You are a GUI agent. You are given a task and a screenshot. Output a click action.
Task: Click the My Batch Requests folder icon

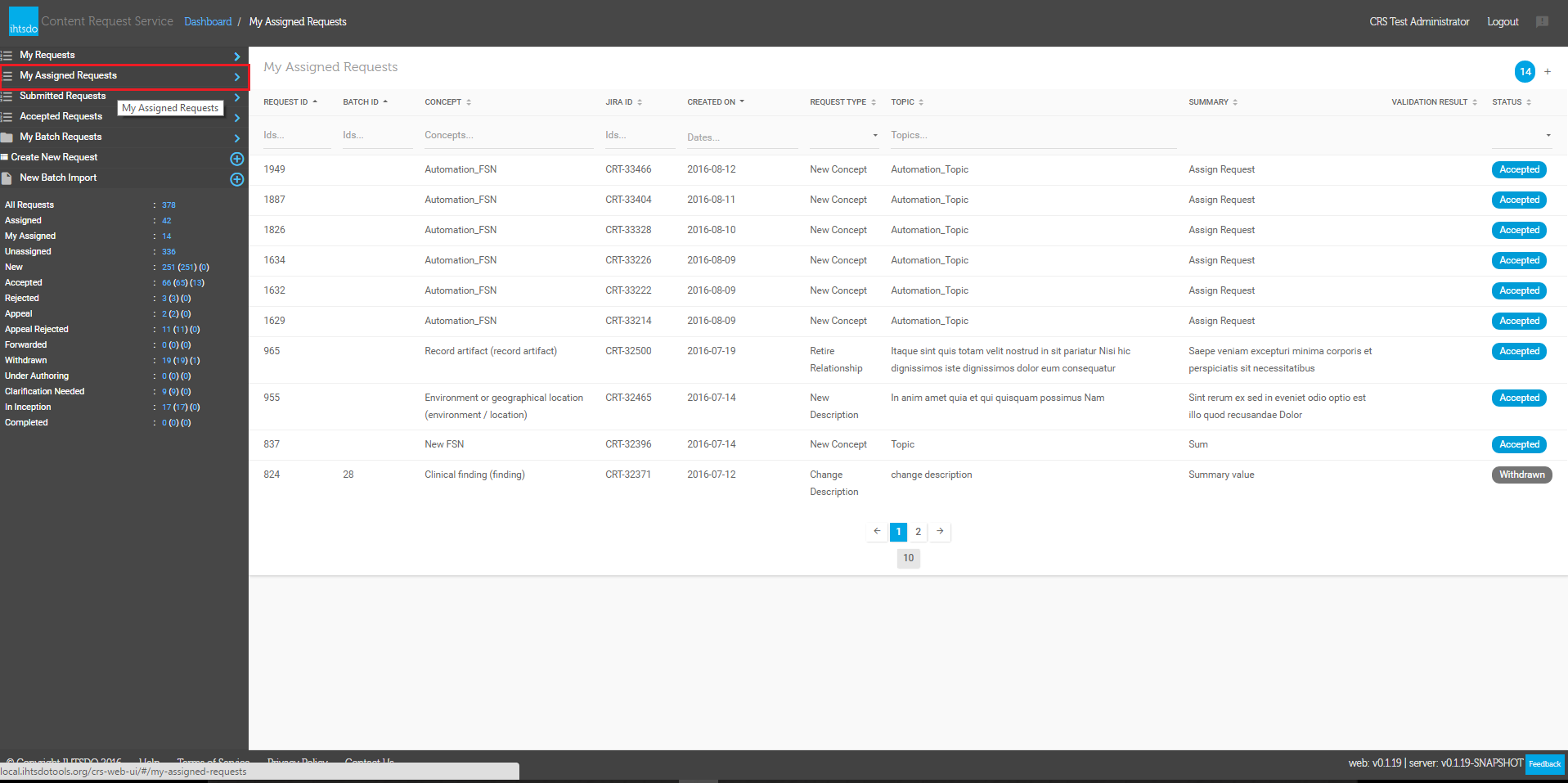7,137
